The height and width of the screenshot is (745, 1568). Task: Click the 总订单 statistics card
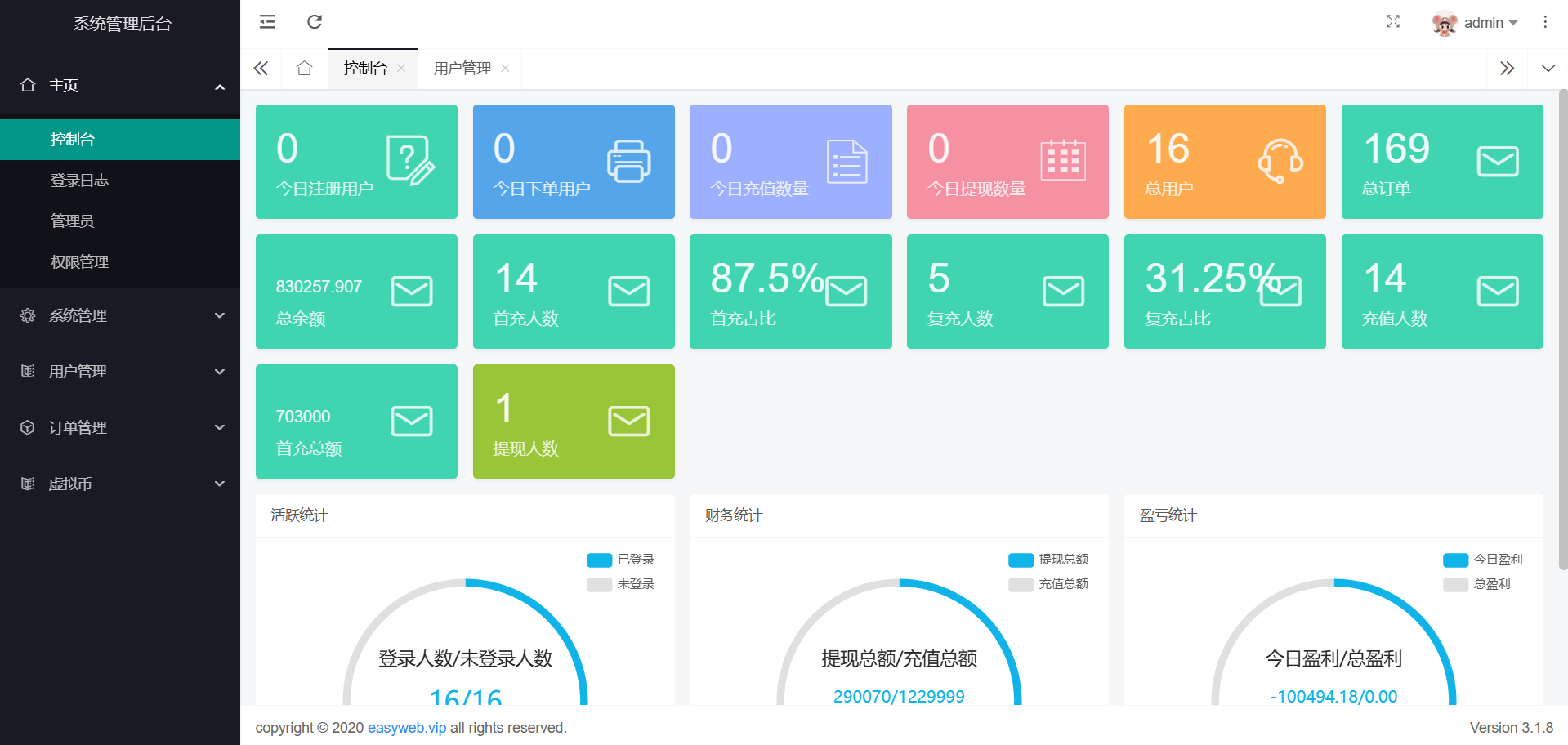click(1441, 162)
